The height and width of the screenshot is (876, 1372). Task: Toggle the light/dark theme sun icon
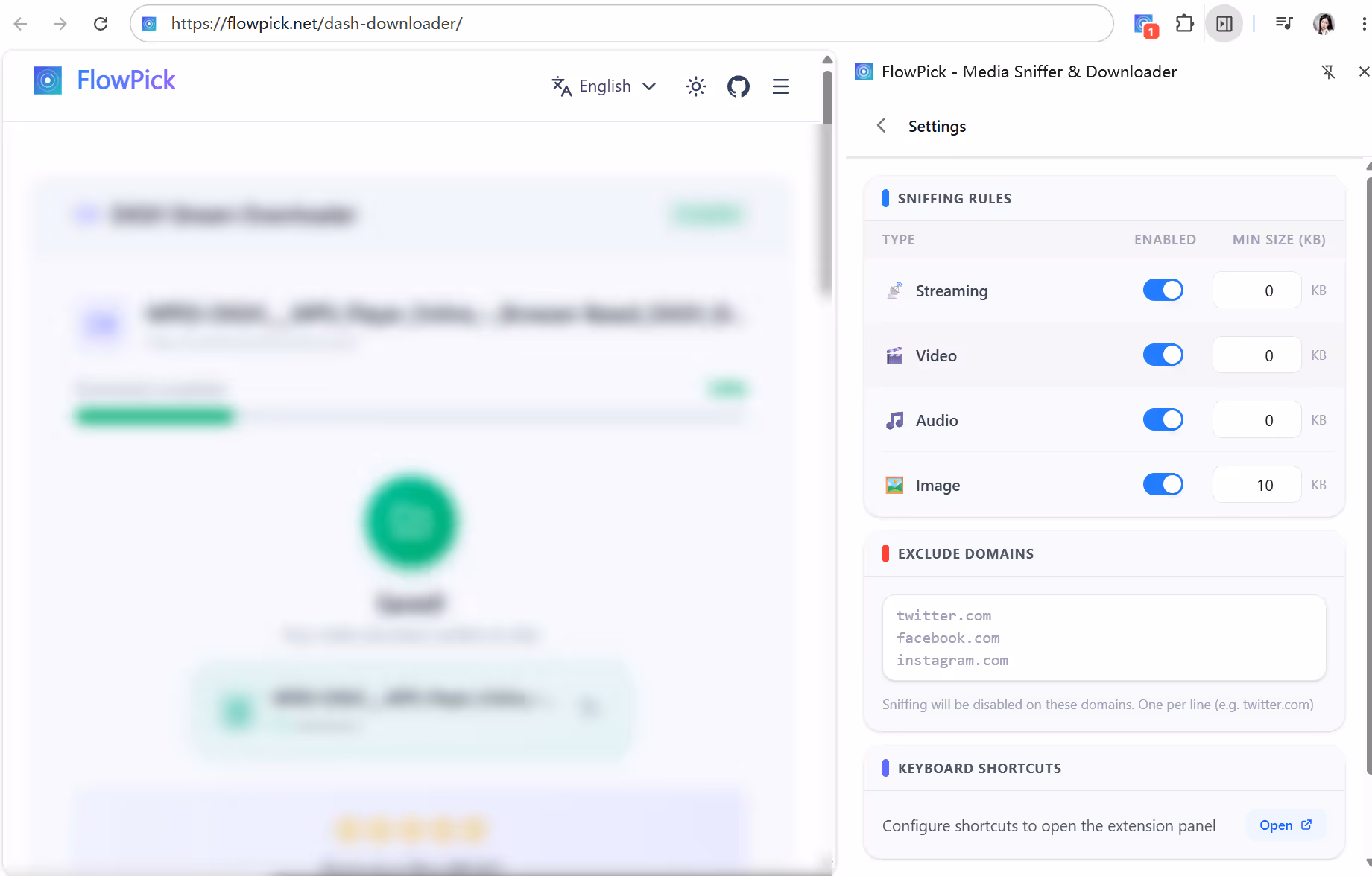tap(696, 86)
